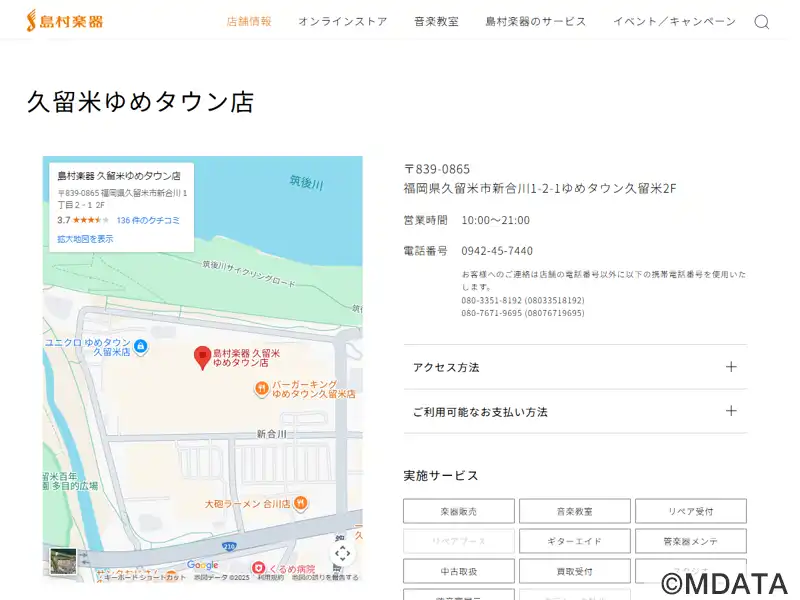
Task: Select 音楽教室 in top navigation
Action: tap(436, 22)
